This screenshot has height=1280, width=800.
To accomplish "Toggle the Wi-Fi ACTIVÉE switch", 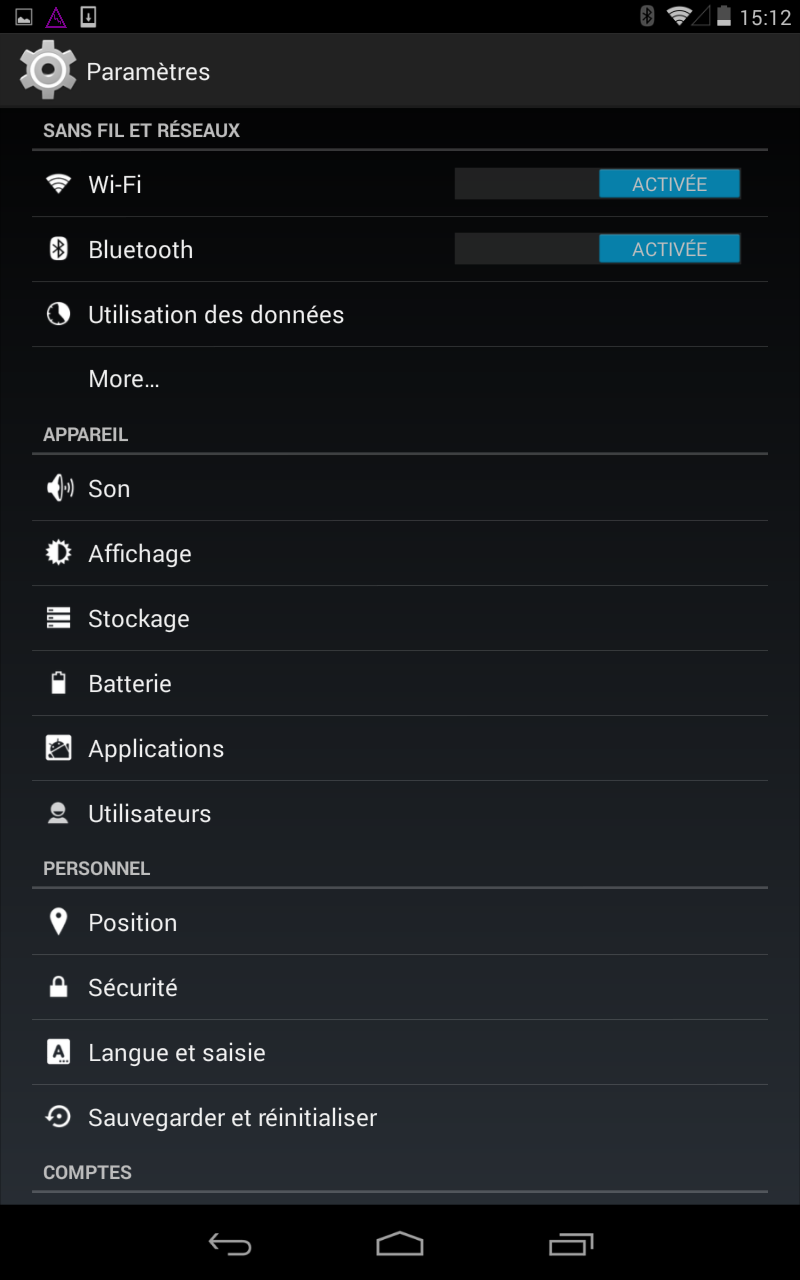I will click(x=597, y=184).
